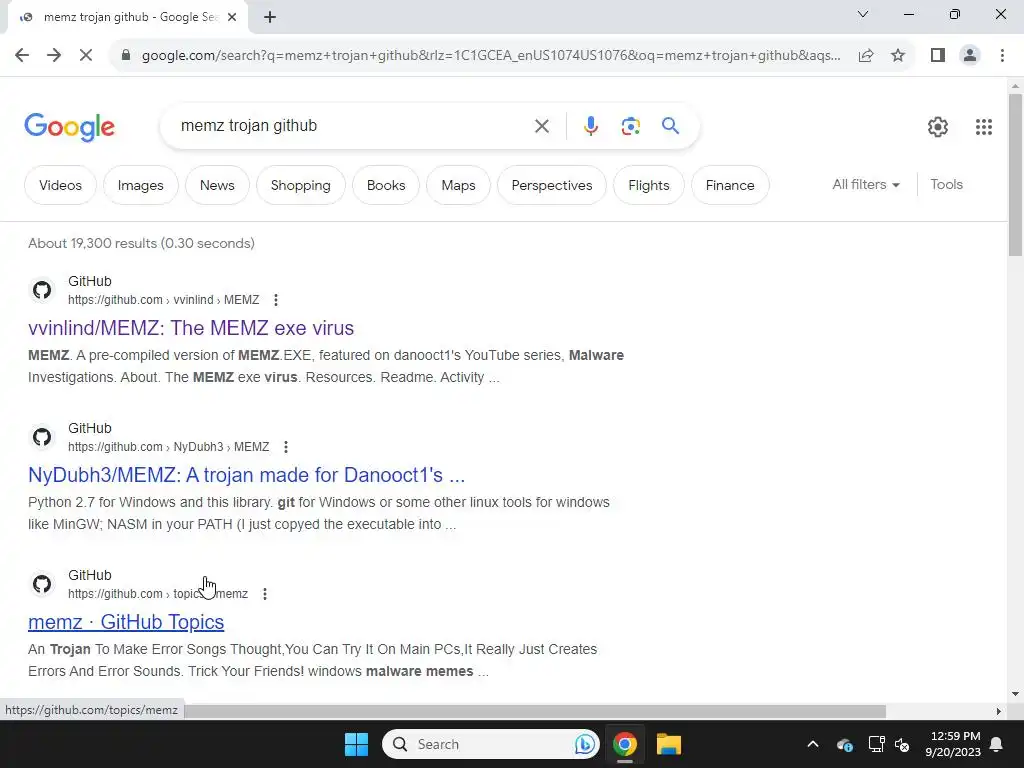This screenshot has height=768, width=1024.
Task: View site information via the lock icon
Action: [x=126, y=55]
